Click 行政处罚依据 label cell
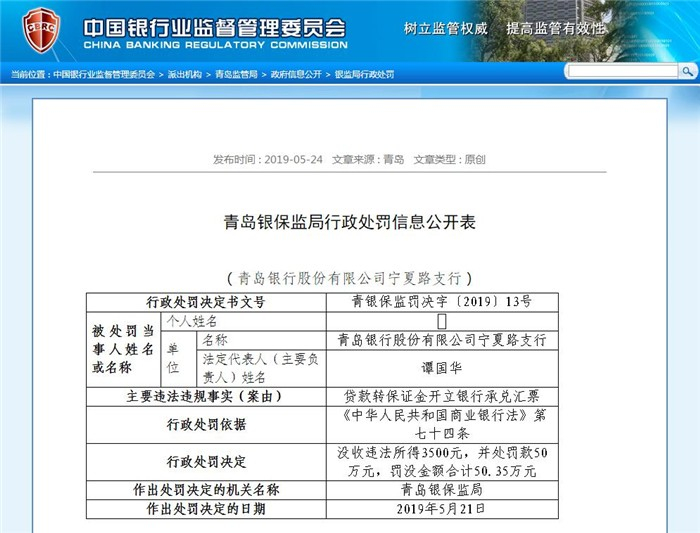 (x=206, y=425)
